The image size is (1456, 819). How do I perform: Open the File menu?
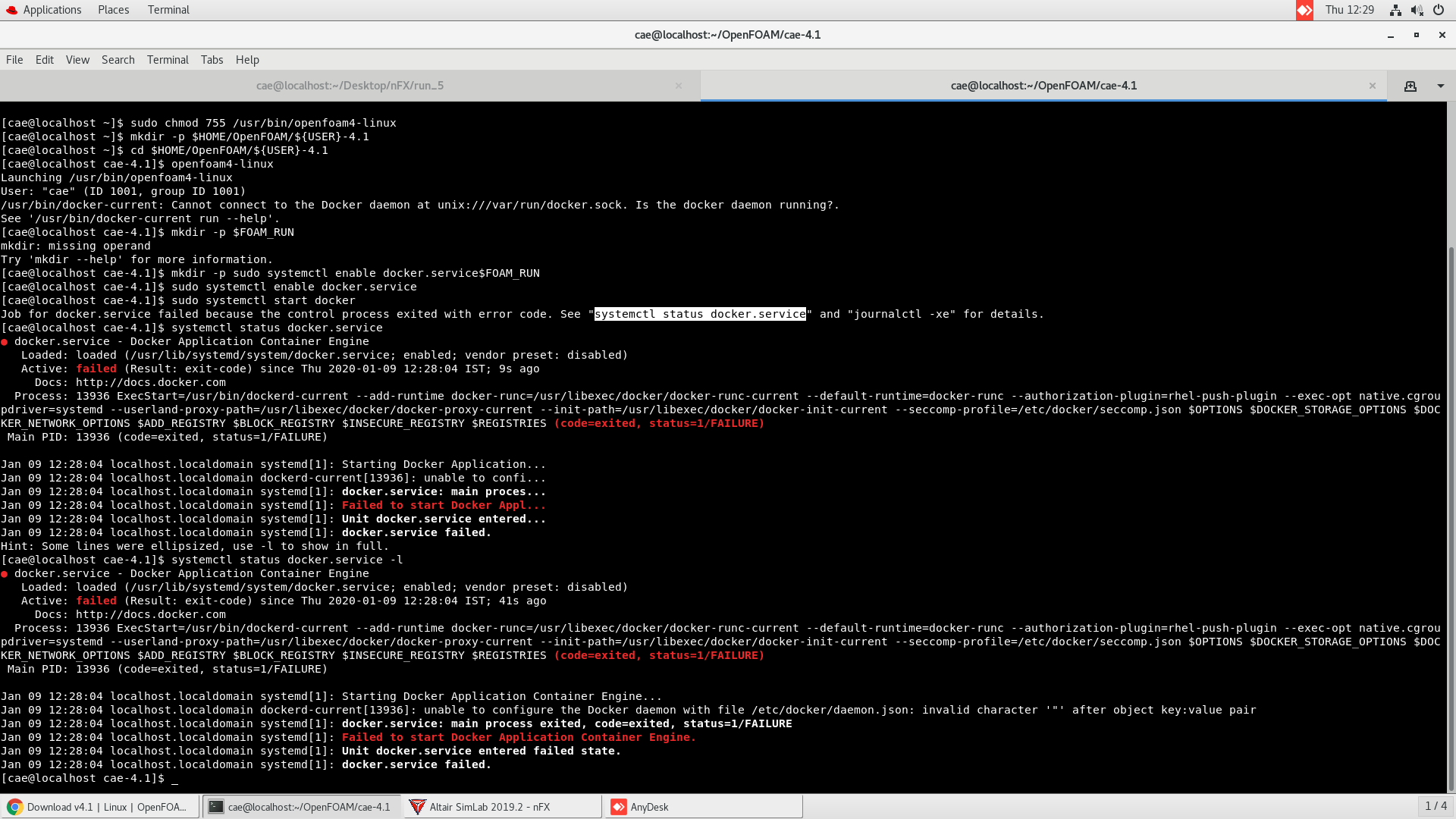coord(14,60)
